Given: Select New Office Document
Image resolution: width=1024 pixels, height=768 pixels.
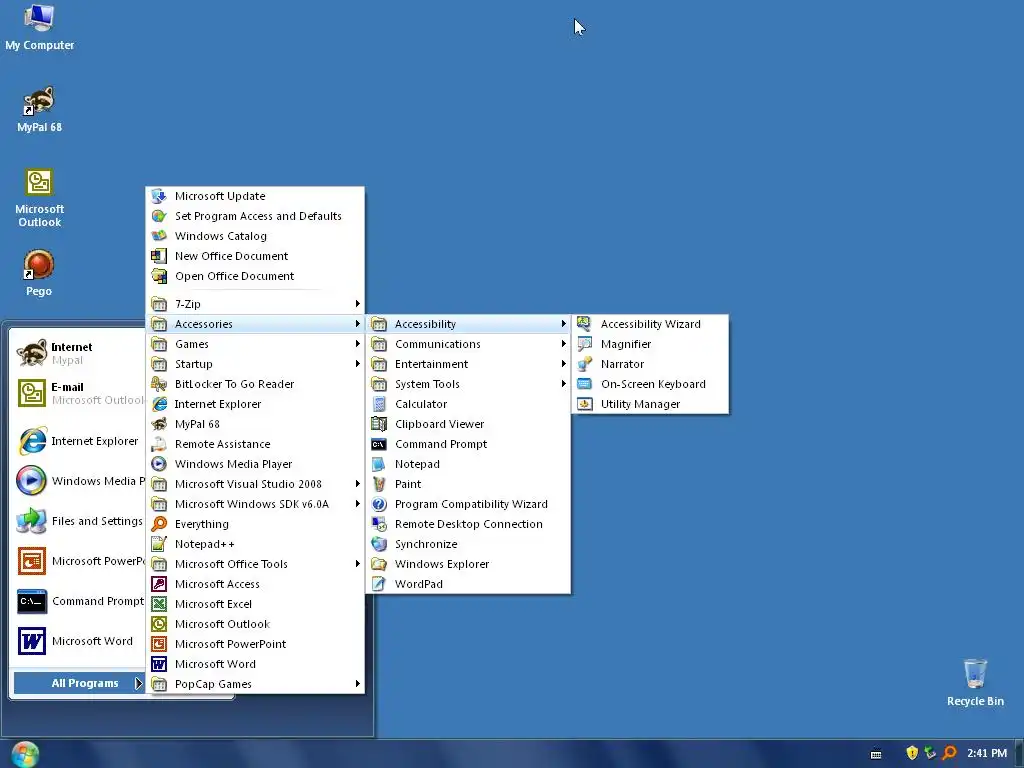Looking at the screenshot, I should (255, 256).
